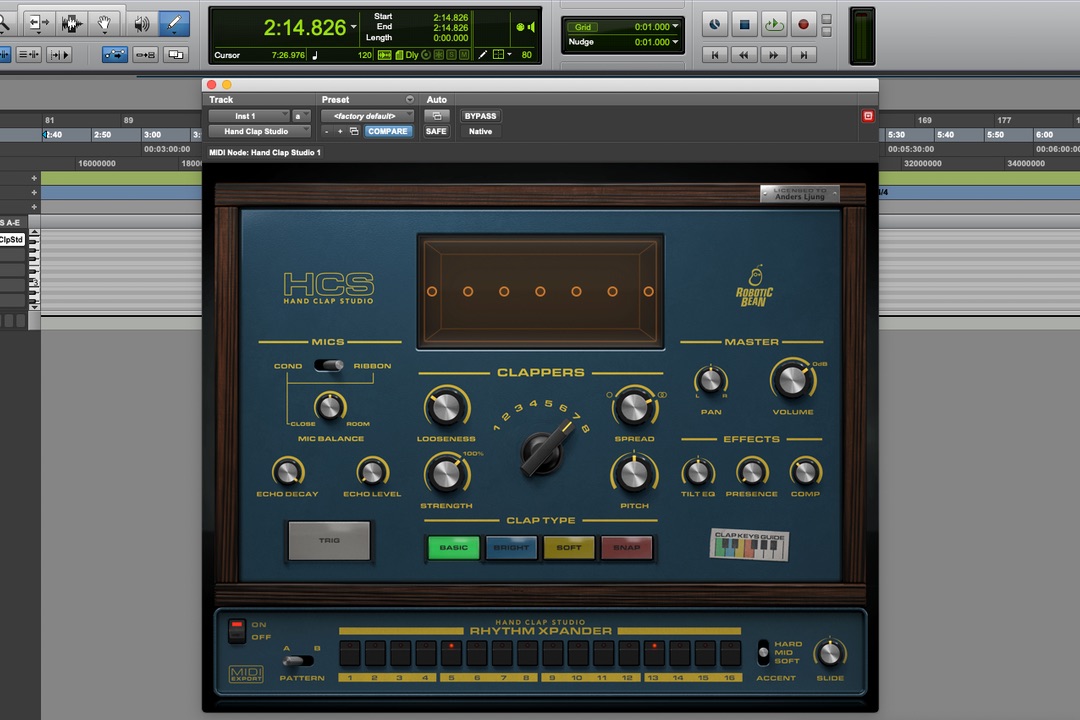Expand the Hand Clap Studio plugin selector
Viewport: 1080px width, 720px height.
260,131
